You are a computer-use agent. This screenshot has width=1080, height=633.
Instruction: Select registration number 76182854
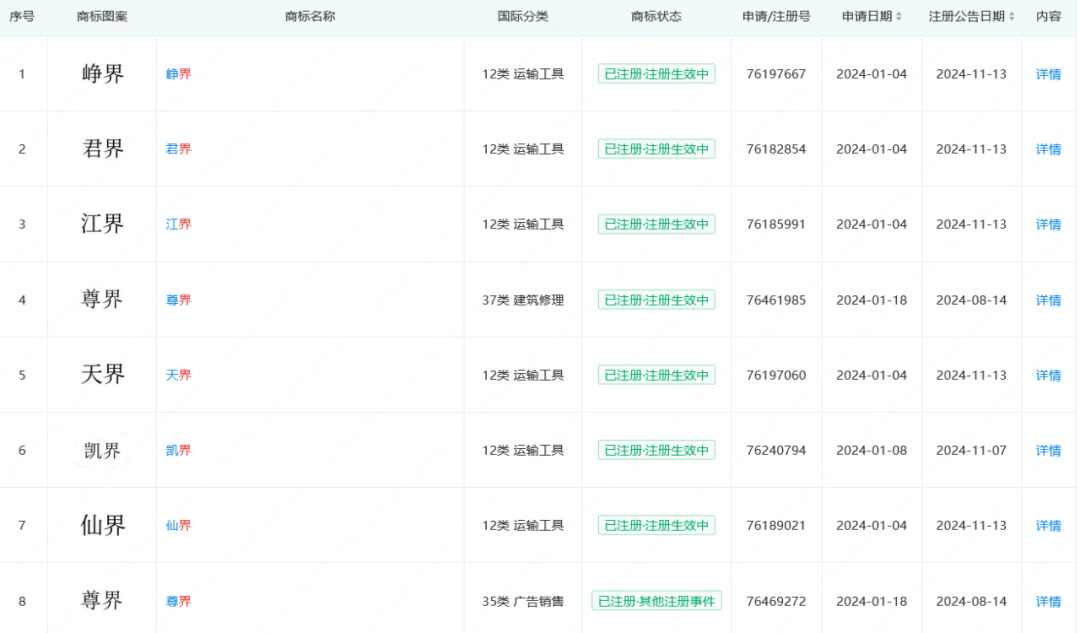776,149
